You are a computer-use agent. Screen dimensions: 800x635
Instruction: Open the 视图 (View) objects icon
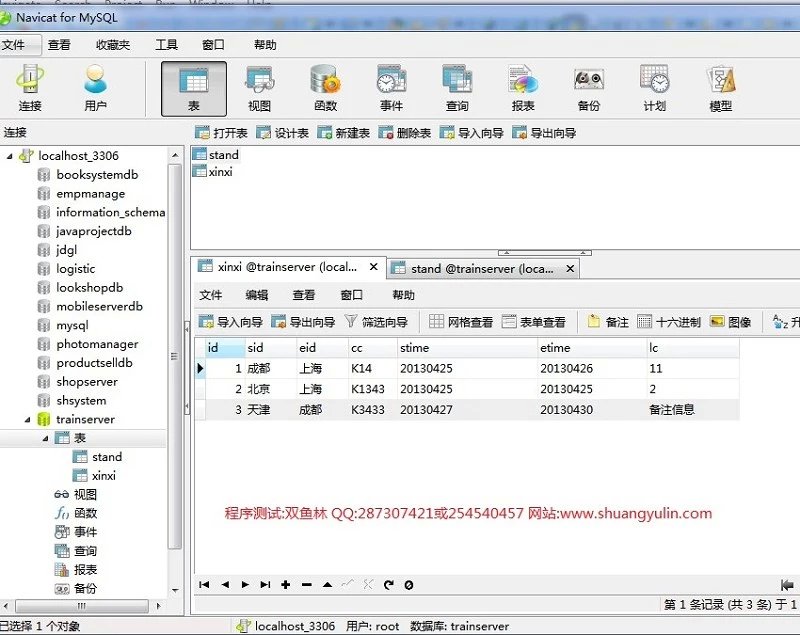(x=259, y=88)
